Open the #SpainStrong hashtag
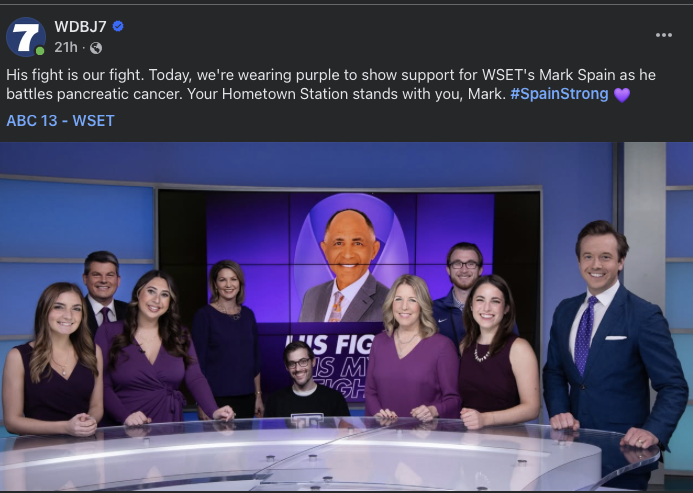The width and height of the screenshot is (693, 493). (x=559, y=94)
